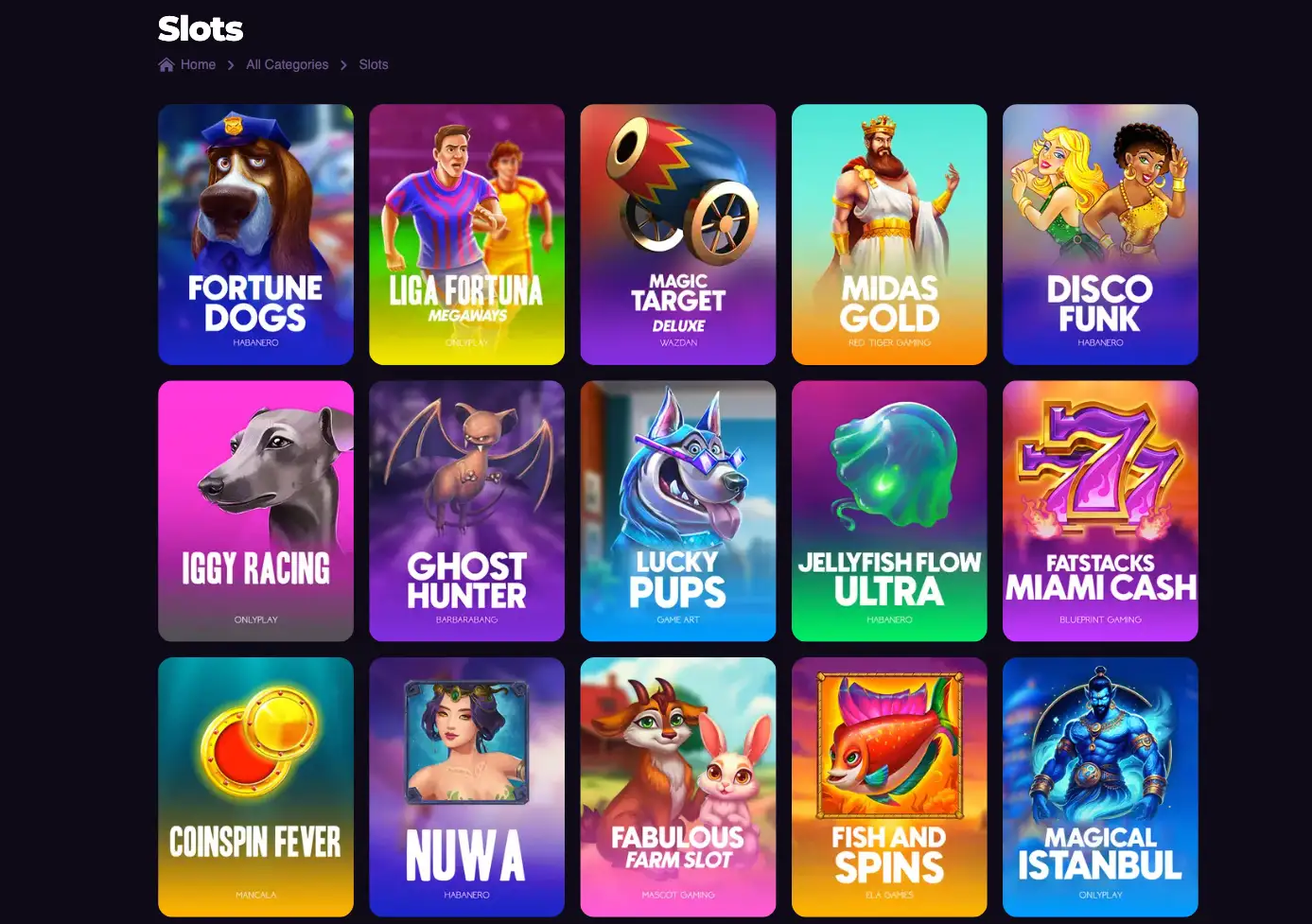Go to the All Categories breadcrumb
Image resolution: width=1312 pixels, height=924 pixels.
point(288,64)
